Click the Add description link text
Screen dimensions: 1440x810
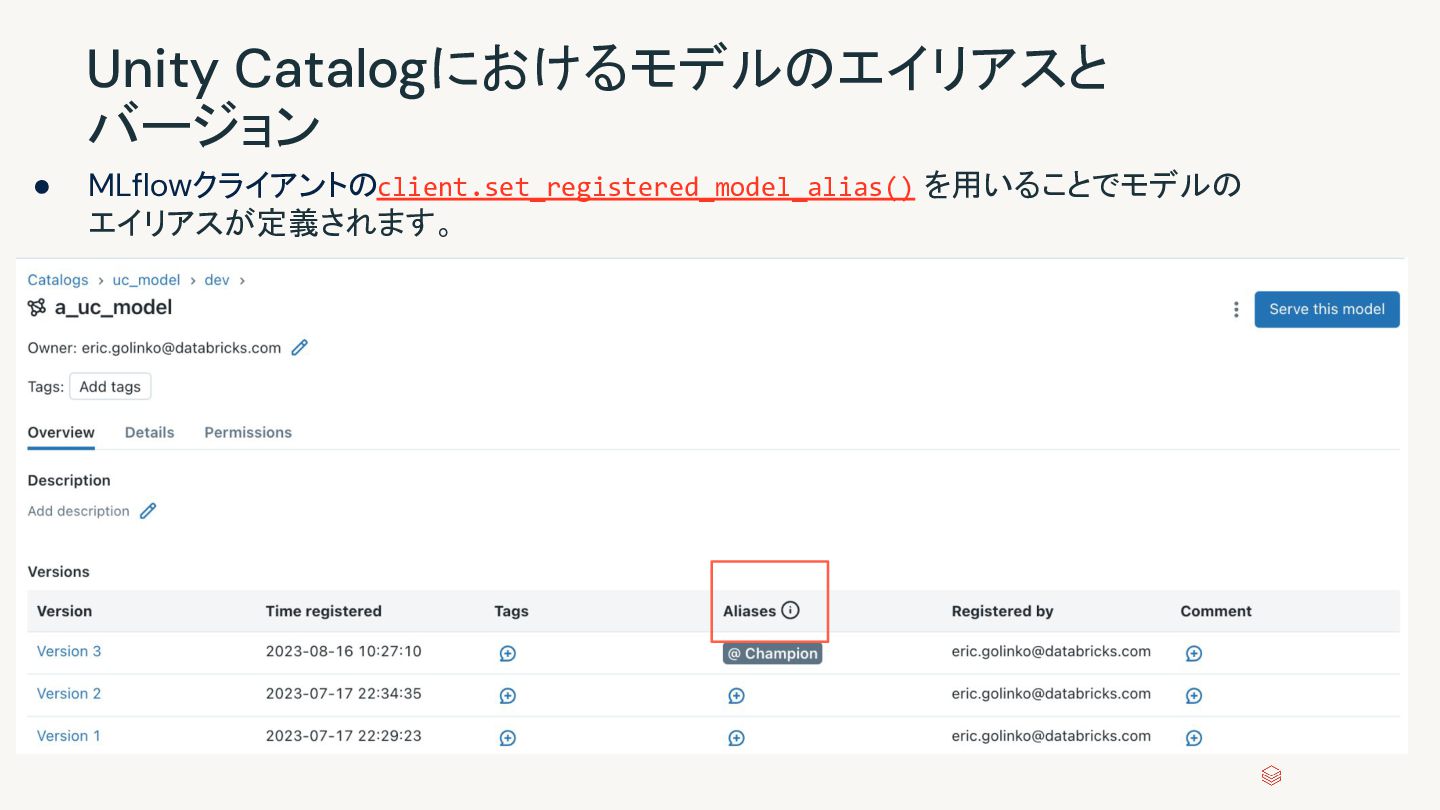[79, 511]
